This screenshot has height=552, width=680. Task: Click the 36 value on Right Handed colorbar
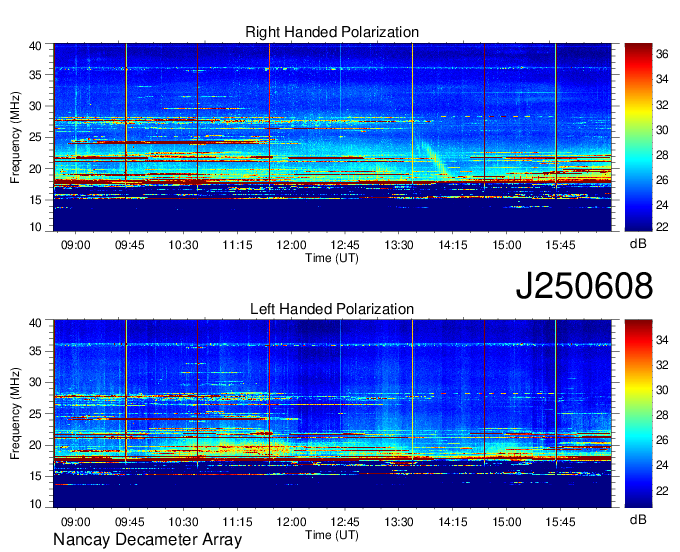(662, 54)
